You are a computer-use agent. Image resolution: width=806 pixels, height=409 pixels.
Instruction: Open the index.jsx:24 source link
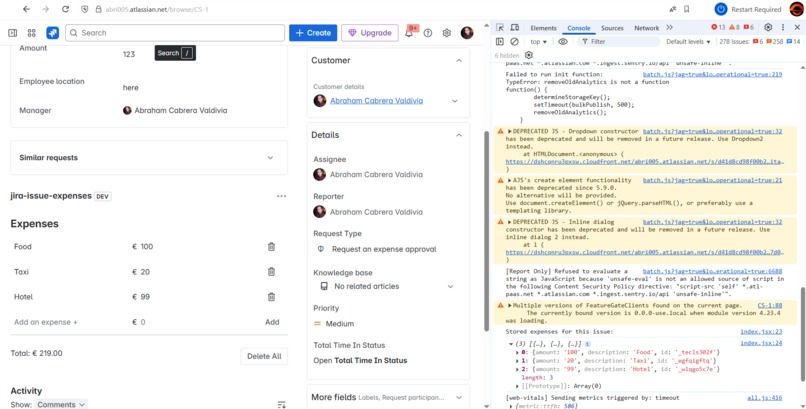point(761,343)
